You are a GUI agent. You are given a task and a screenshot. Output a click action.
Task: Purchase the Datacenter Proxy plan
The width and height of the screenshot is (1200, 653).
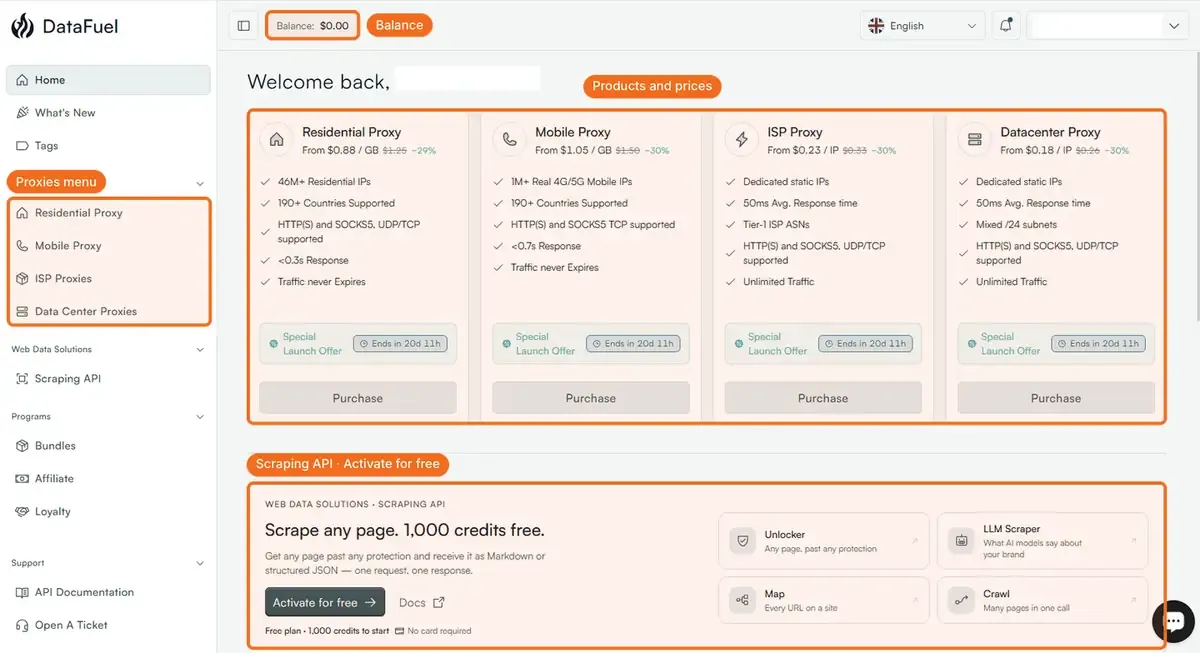tap(1056, 398)
